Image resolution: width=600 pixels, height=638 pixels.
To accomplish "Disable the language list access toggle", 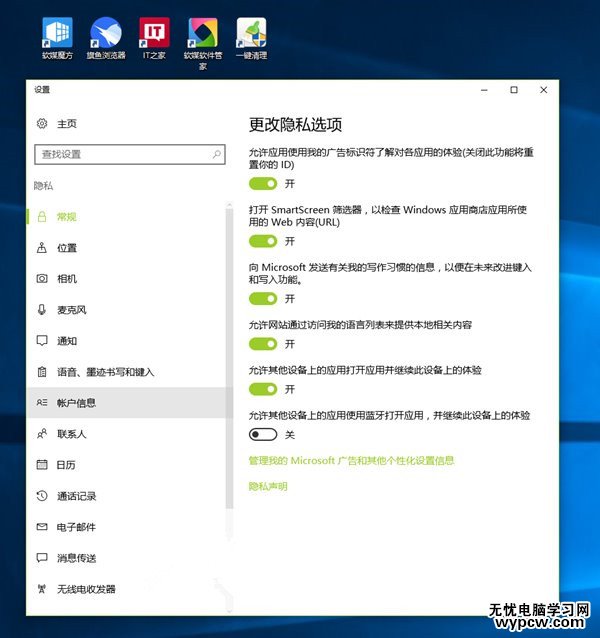I will point(263,344).
